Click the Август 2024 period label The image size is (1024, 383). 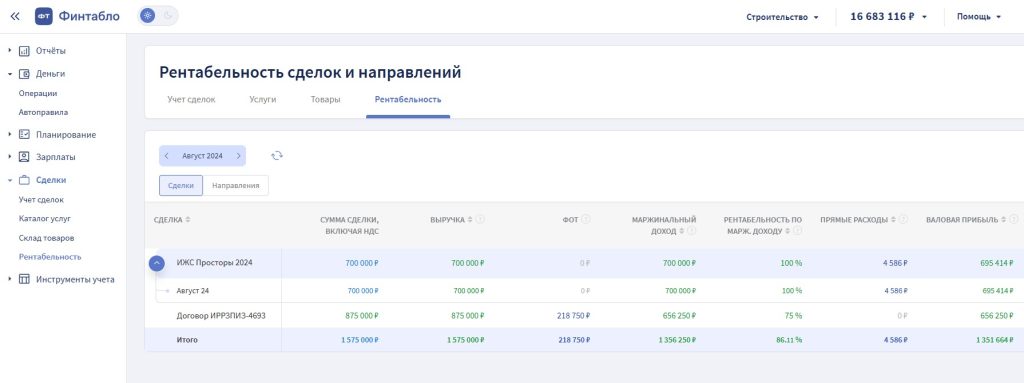click(202, 156)
